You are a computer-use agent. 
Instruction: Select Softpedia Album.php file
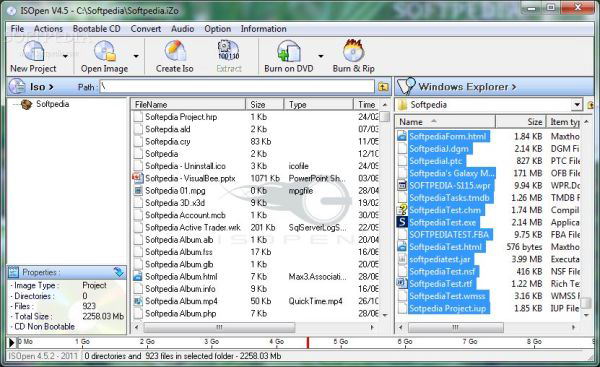(181, 313)
